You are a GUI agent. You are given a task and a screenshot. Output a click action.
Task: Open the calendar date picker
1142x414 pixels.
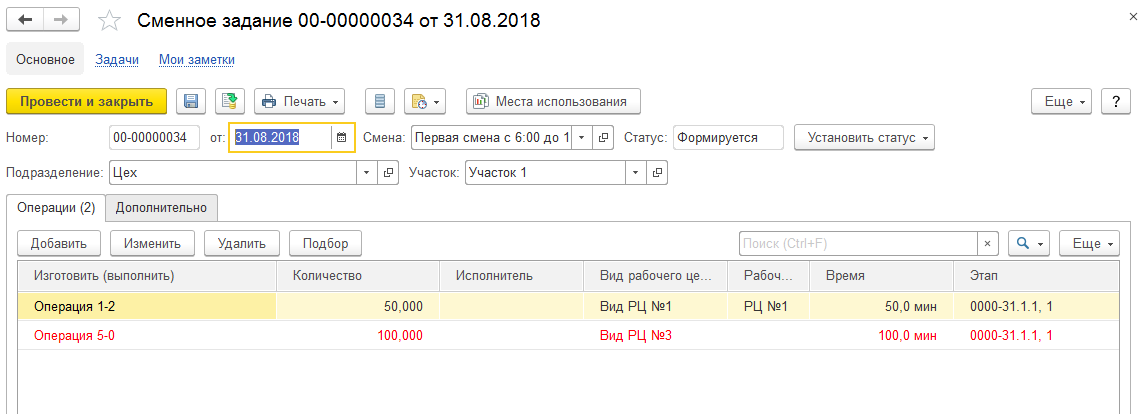click(x=342, y=137)
